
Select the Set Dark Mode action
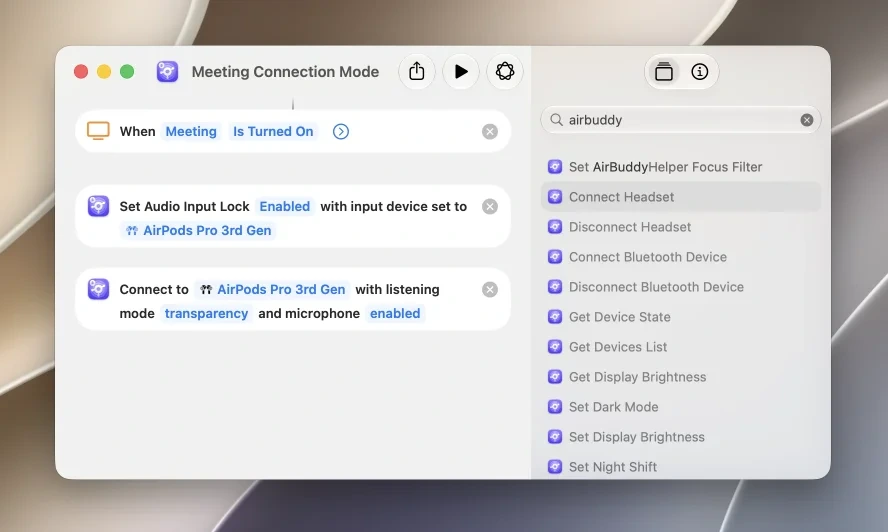[x=681, y=407]
